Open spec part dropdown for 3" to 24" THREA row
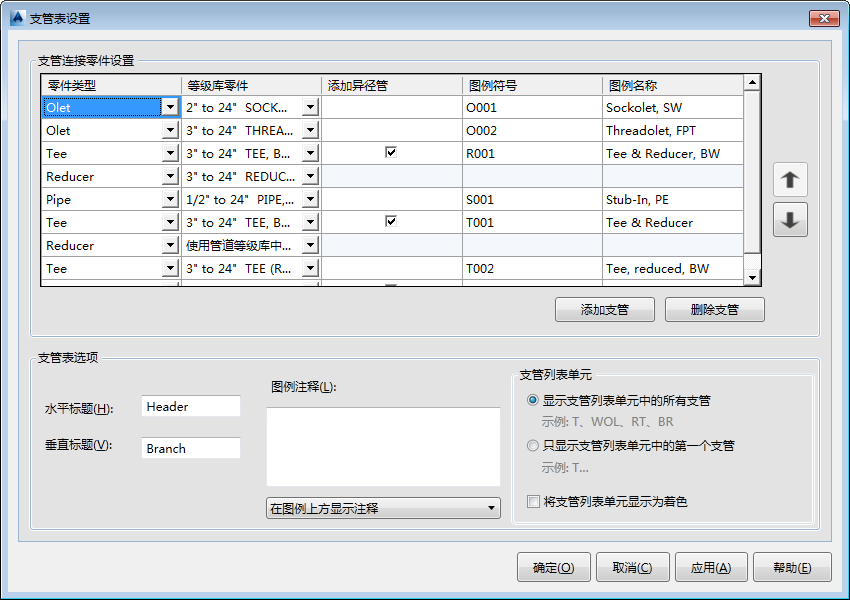 coord(310,130)
